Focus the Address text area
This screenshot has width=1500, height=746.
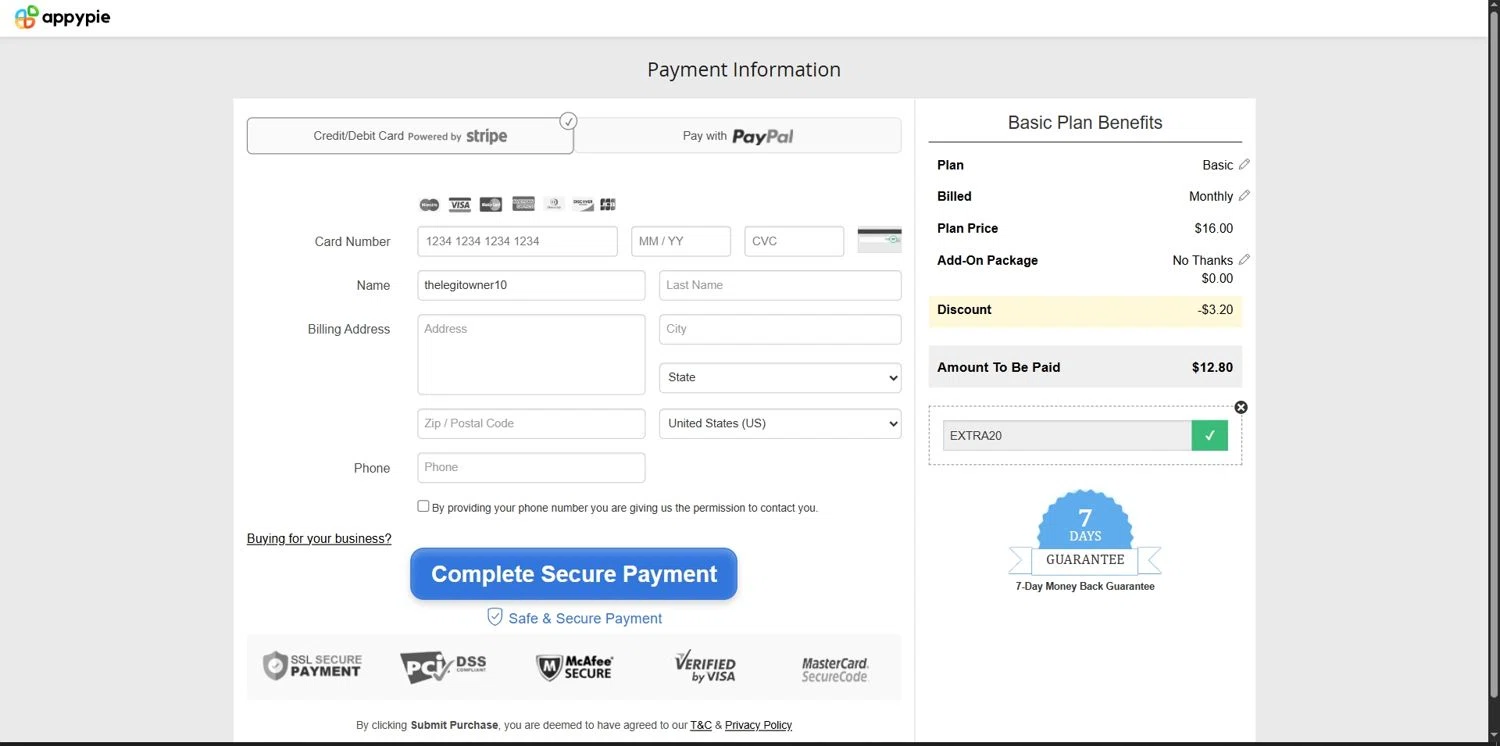(531, 355)
